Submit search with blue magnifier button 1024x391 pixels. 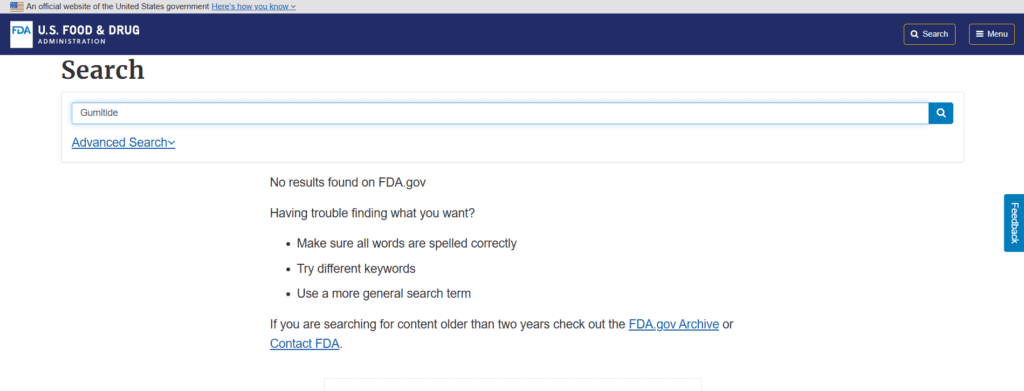(941, 113)
